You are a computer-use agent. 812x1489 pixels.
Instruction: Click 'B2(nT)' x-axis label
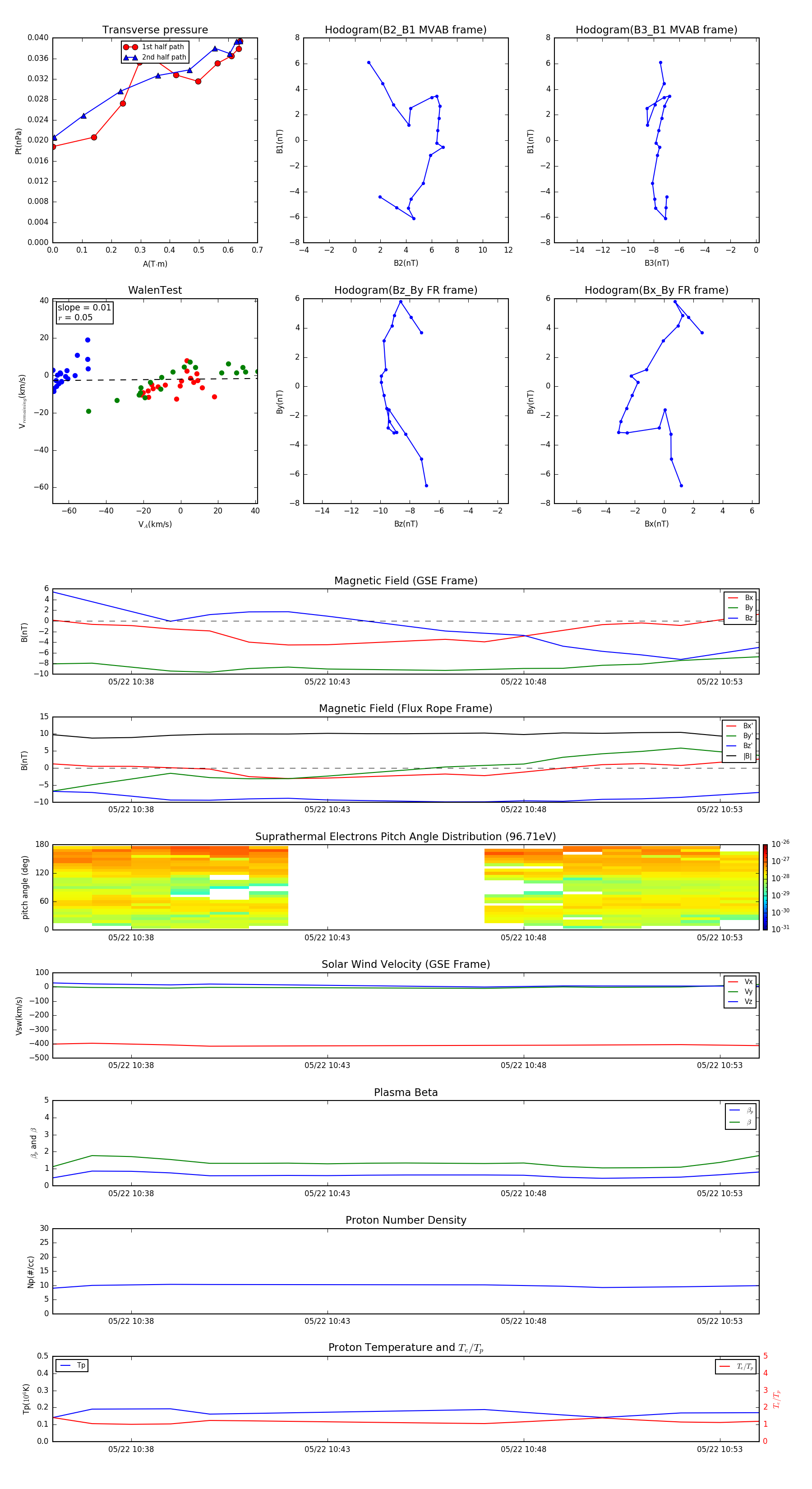point(406,263)
